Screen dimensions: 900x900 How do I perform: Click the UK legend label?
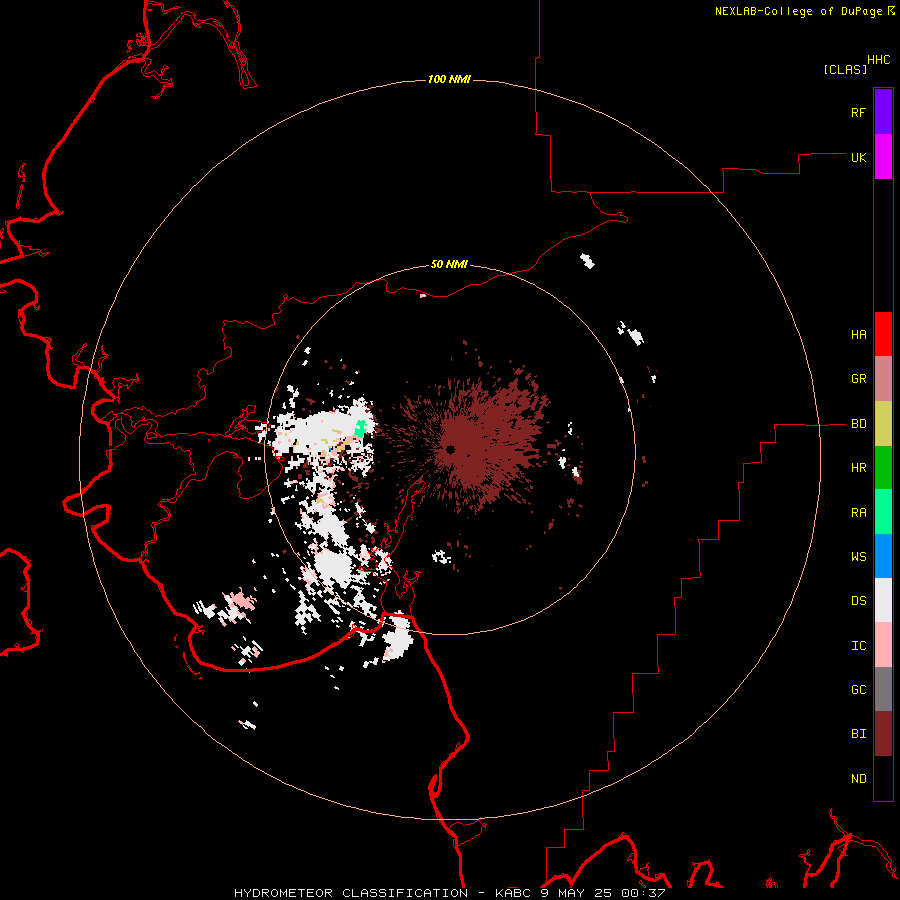pyautogui.click(x=858, y=157)
